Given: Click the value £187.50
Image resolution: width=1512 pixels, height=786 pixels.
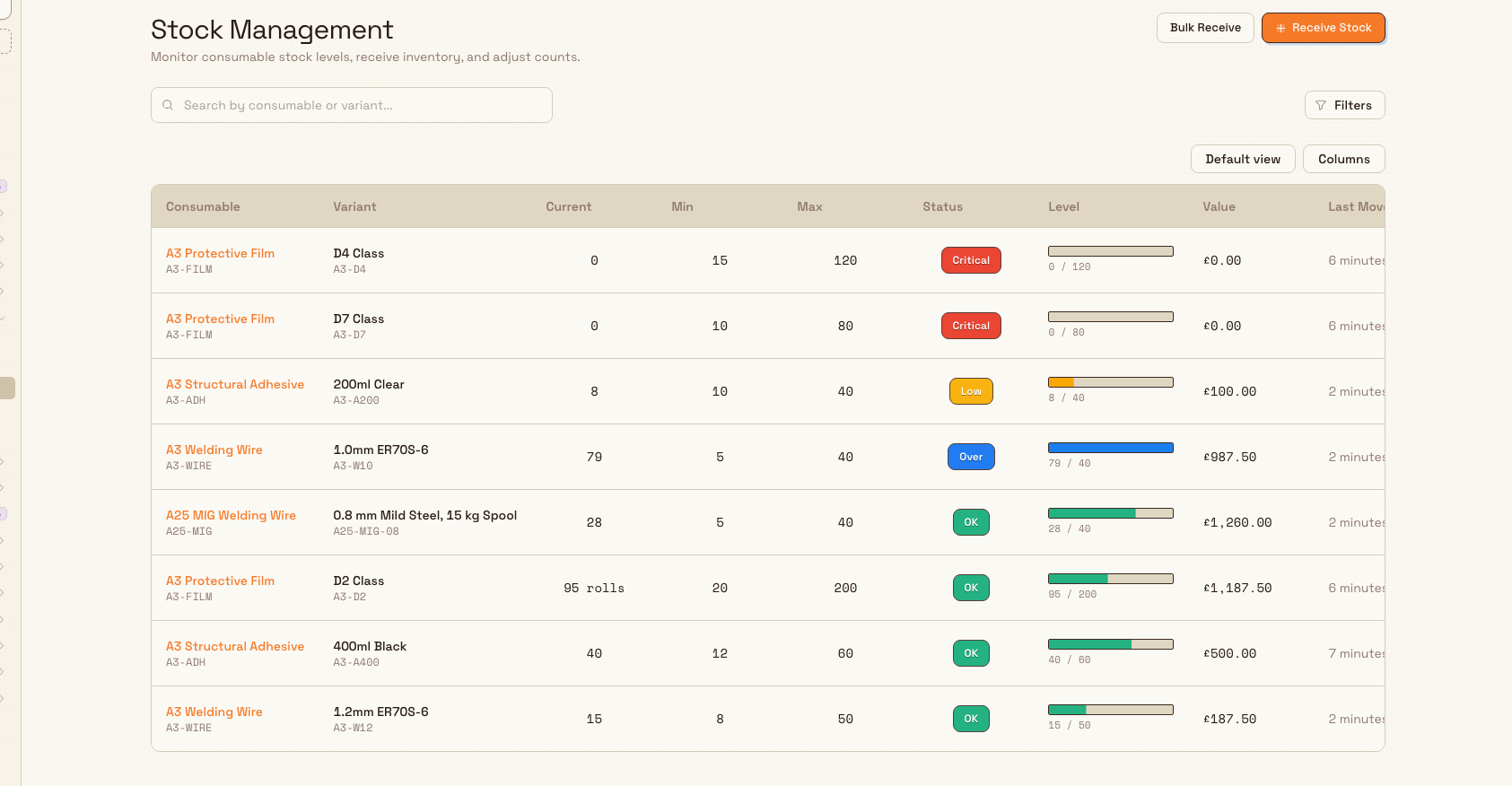Looking at the screenshot, I should tap(1229, 719).
